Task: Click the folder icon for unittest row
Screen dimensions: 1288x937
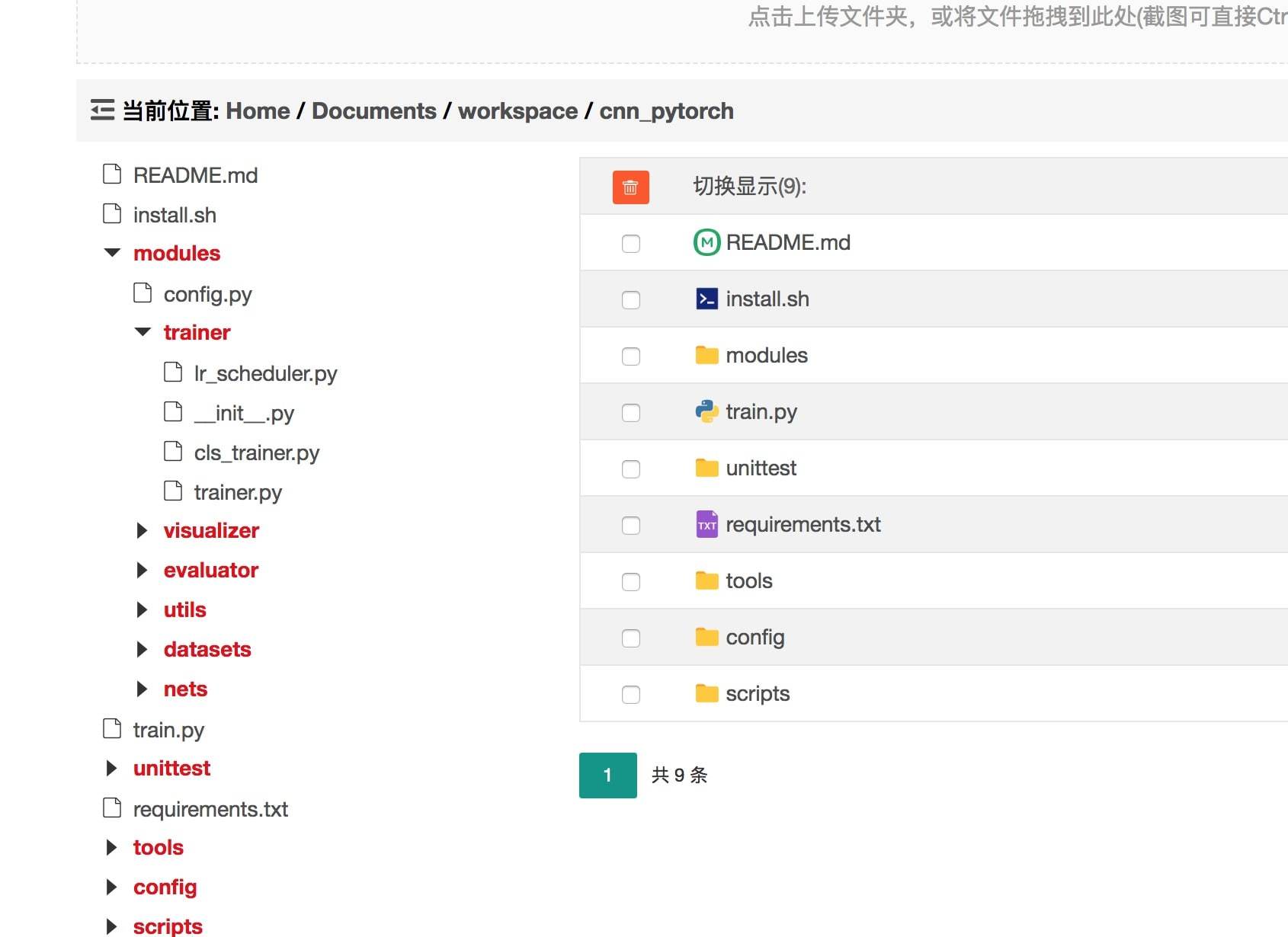Action: 706,468
